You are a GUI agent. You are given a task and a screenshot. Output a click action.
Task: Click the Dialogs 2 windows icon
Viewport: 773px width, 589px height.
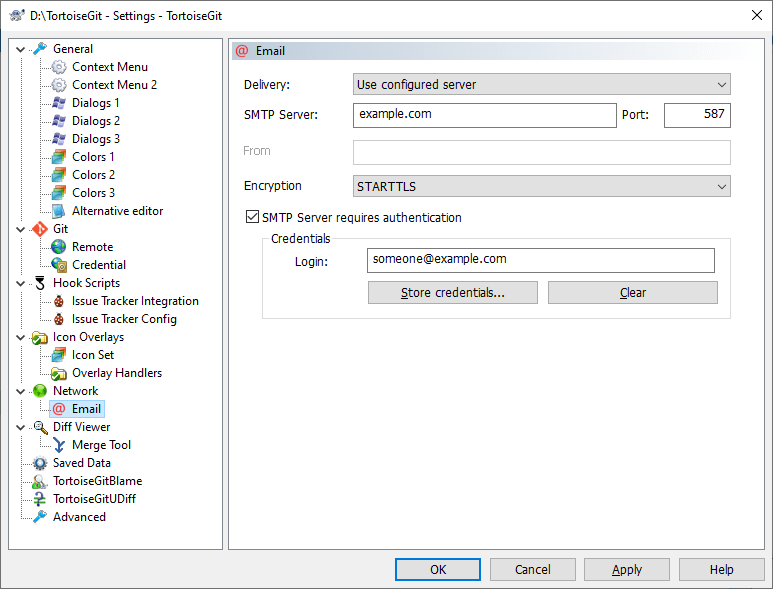click(x=59, y=121)
